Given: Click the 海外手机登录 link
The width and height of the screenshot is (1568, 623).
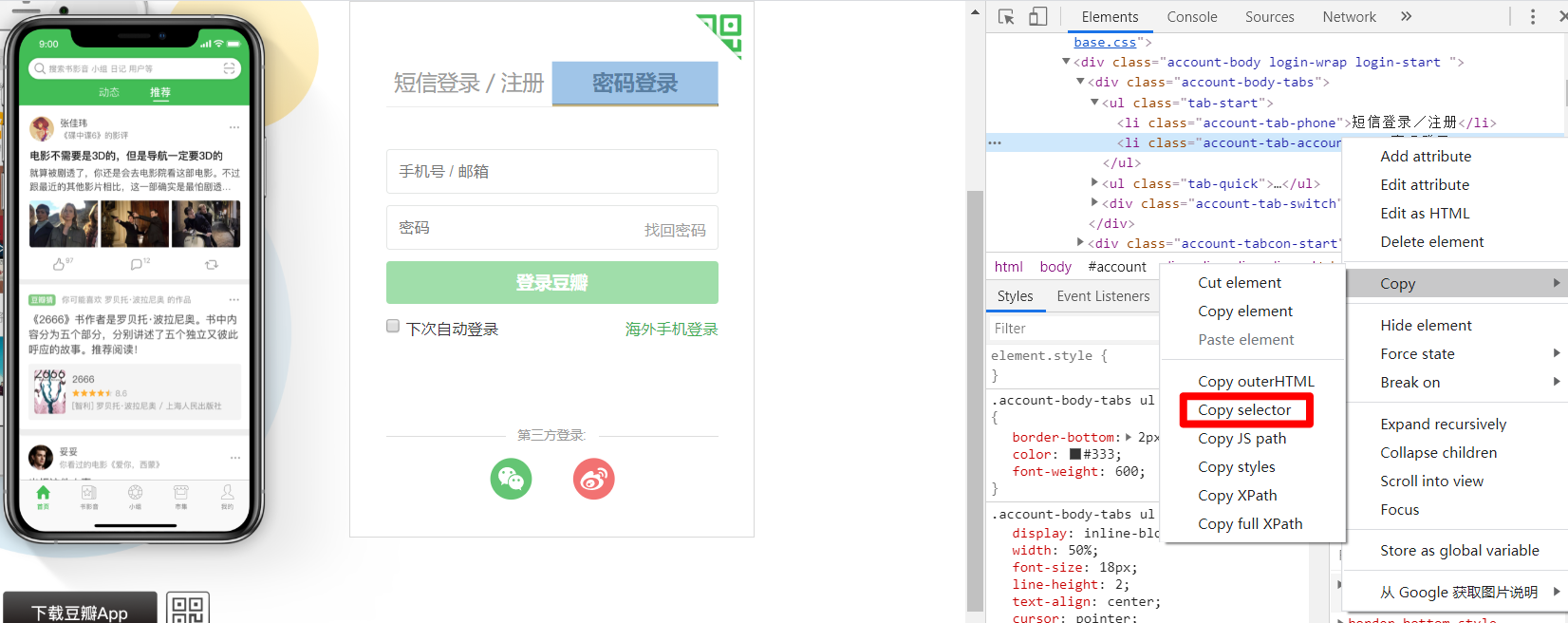Looking at the screenshot, I should pyautogui.click(x=671, y=330).
